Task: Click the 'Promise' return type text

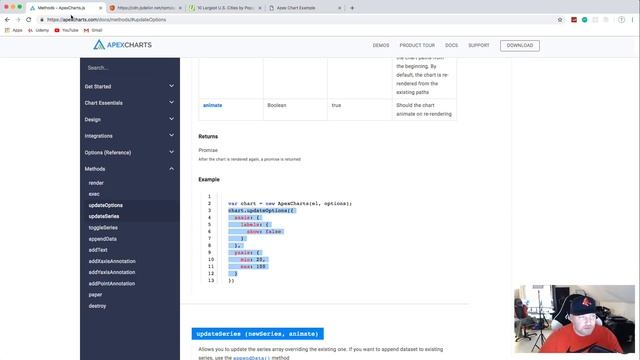Action: point(208,150)
